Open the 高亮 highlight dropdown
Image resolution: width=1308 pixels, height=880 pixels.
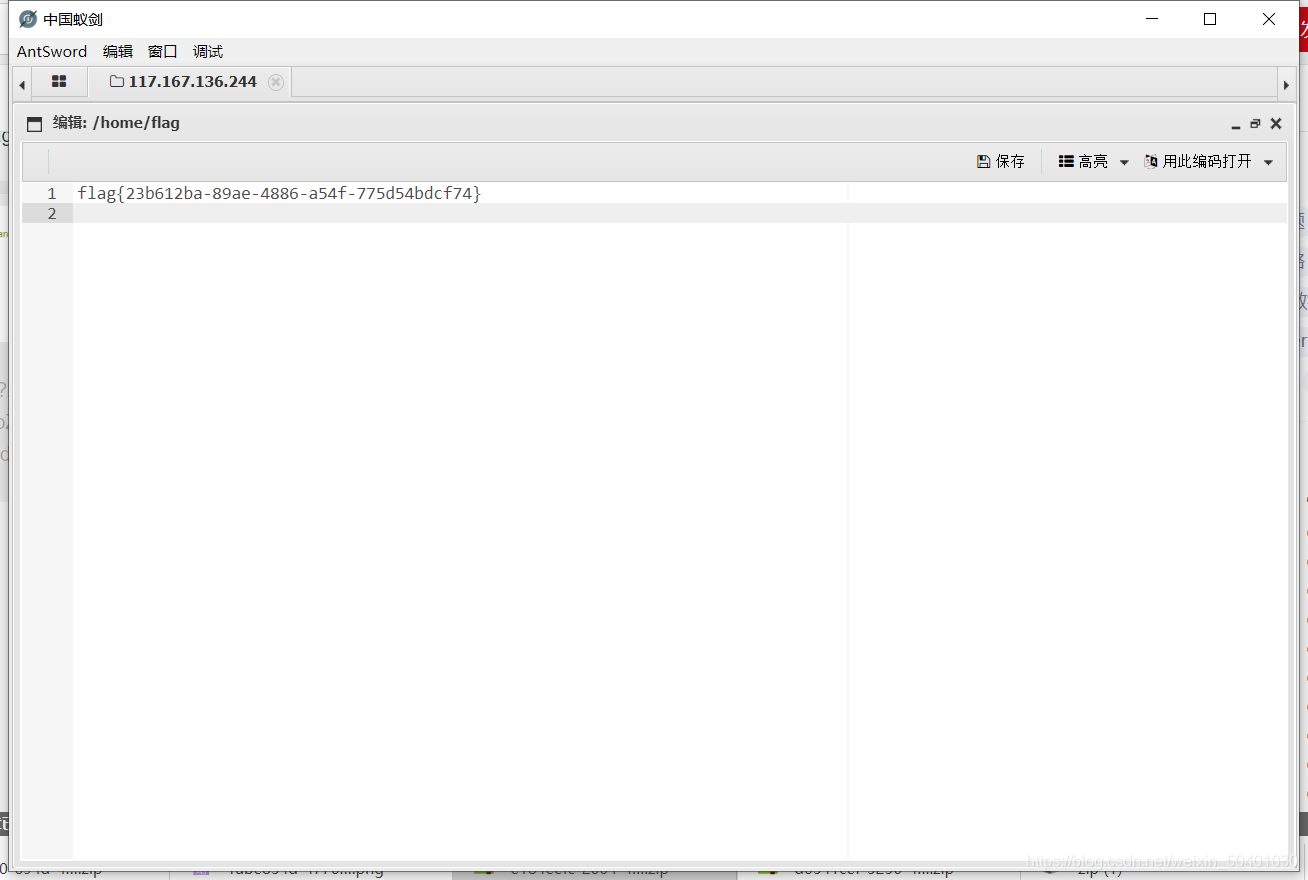[1093, 161]
